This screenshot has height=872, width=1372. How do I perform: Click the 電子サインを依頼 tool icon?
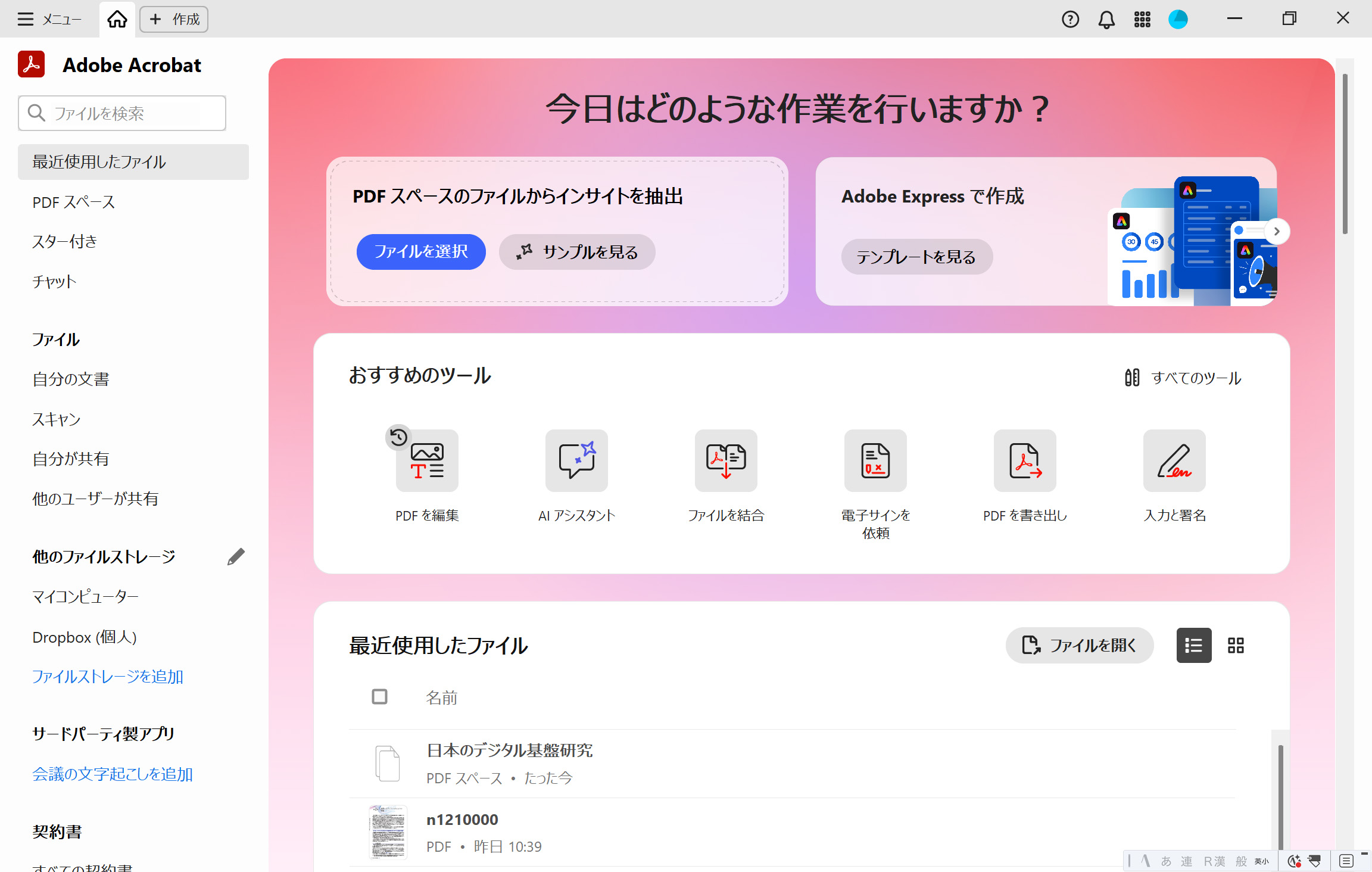point(875,461)
